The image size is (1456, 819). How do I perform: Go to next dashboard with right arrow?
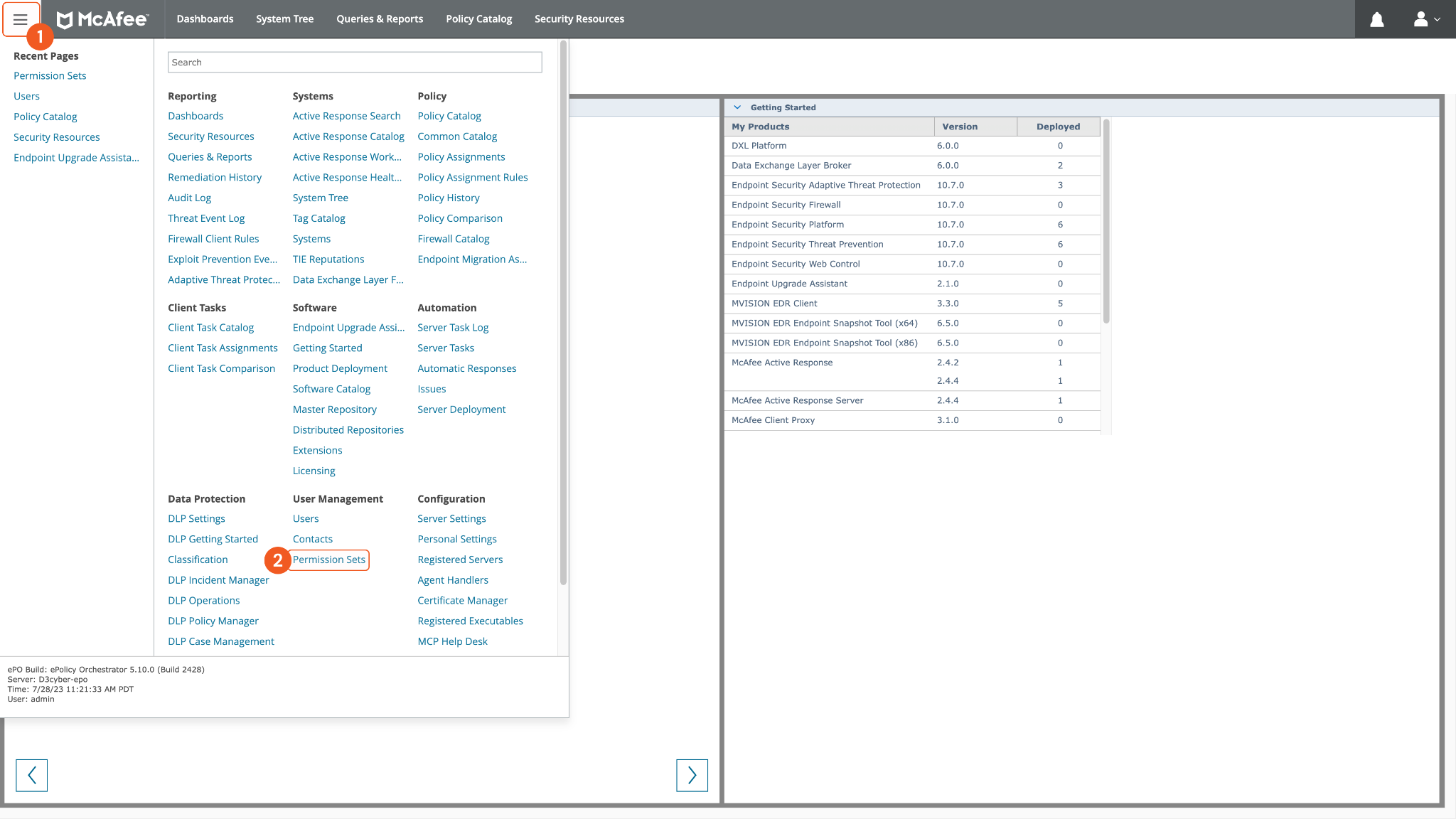pos(692,775)
